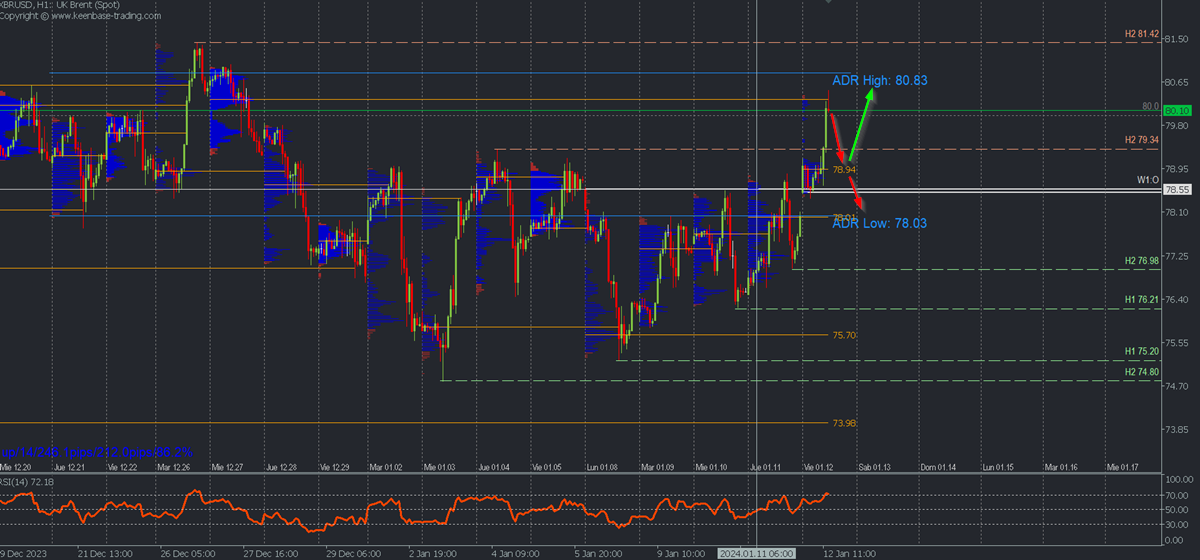This screenshot has width=1200, height=560.
Task: Click the gray chart shift triangle at top
Action: tap(827, 3)
